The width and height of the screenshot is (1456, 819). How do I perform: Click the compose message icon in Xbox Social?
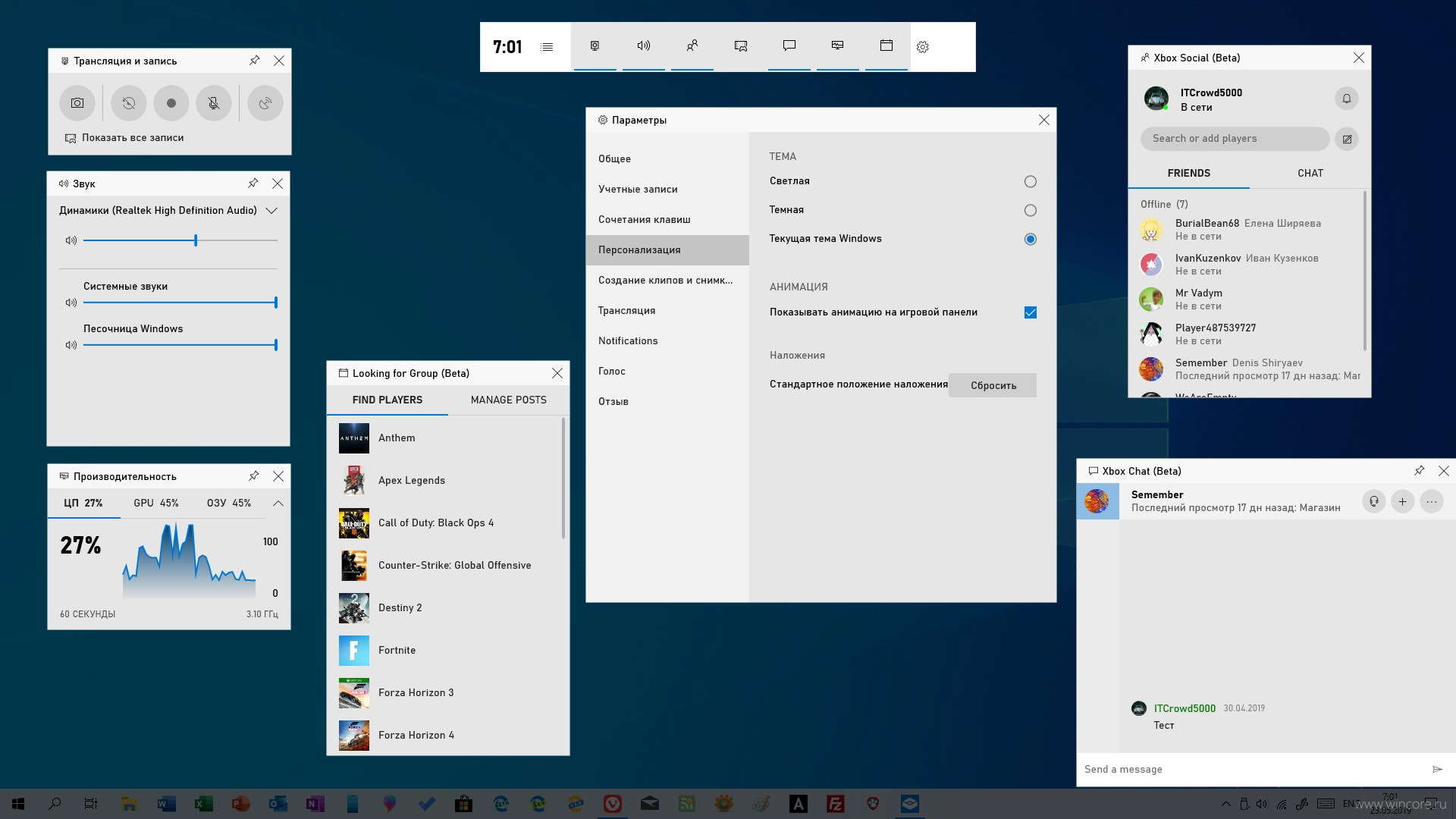[x=1347, y=140]
